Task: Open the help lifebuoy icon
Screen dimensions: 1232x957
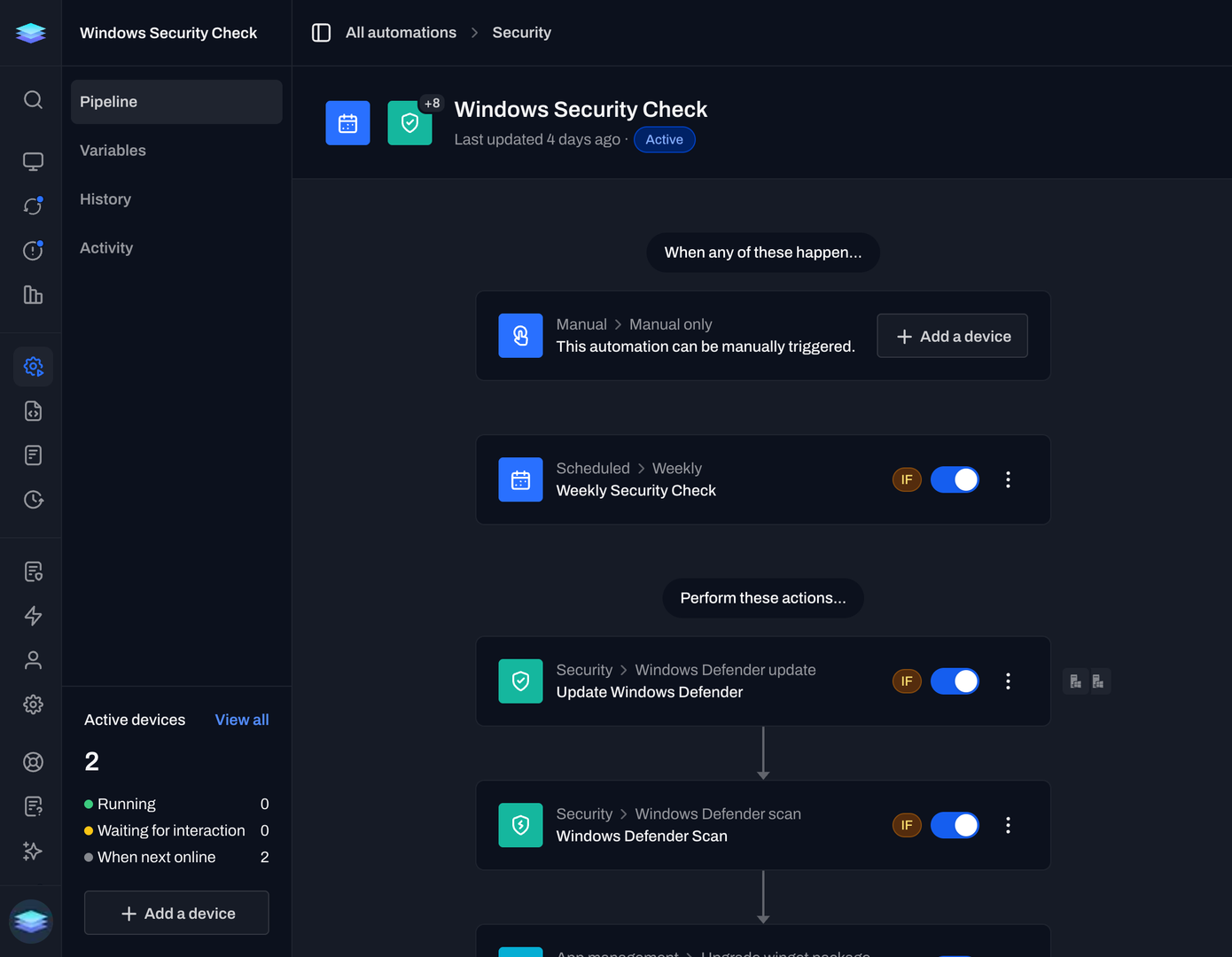Action: [x=33, y=762]
